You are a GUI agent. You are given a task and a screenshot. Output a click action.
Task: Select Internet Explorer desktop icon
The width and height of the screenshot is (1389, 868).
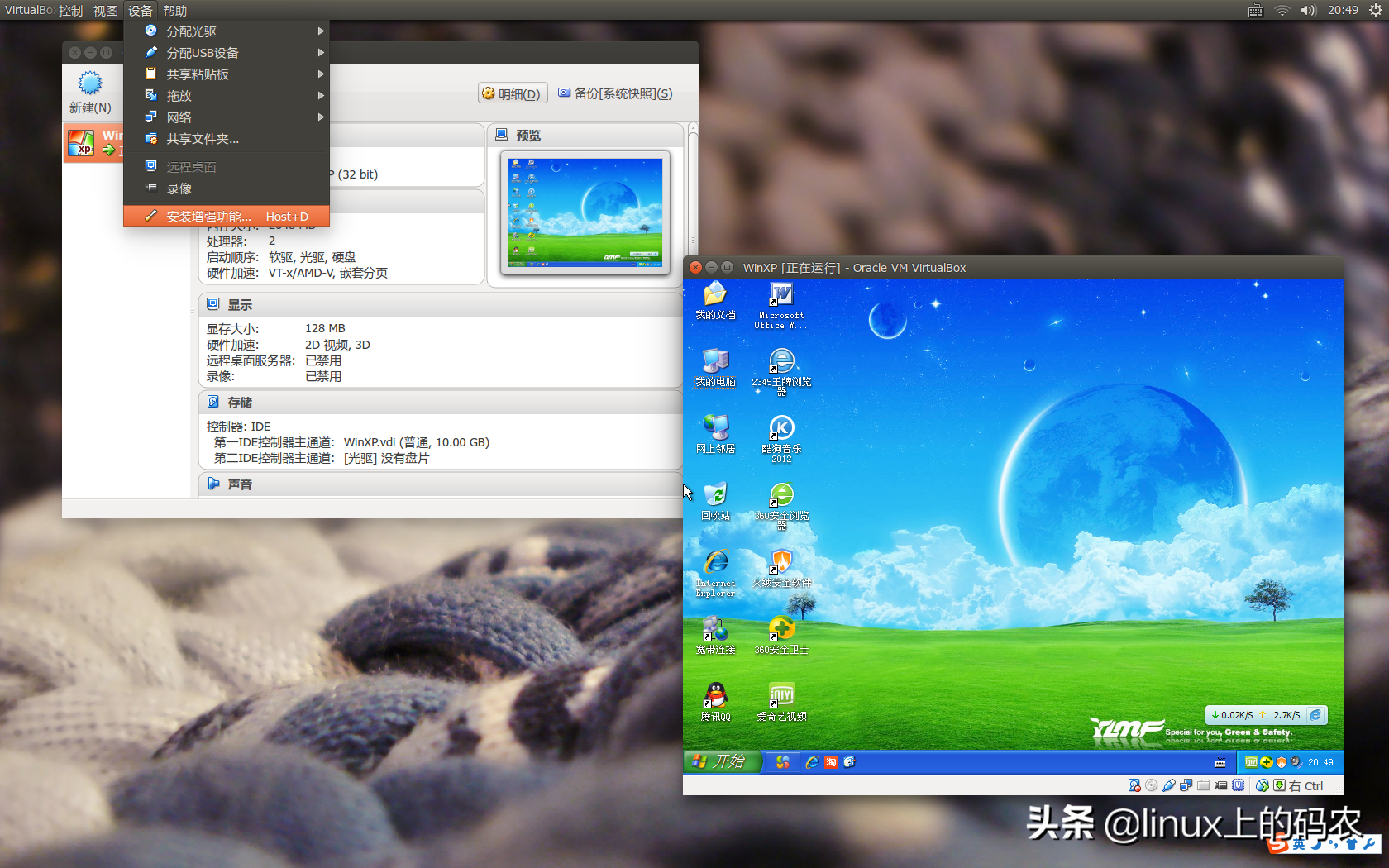click(715, 573)
